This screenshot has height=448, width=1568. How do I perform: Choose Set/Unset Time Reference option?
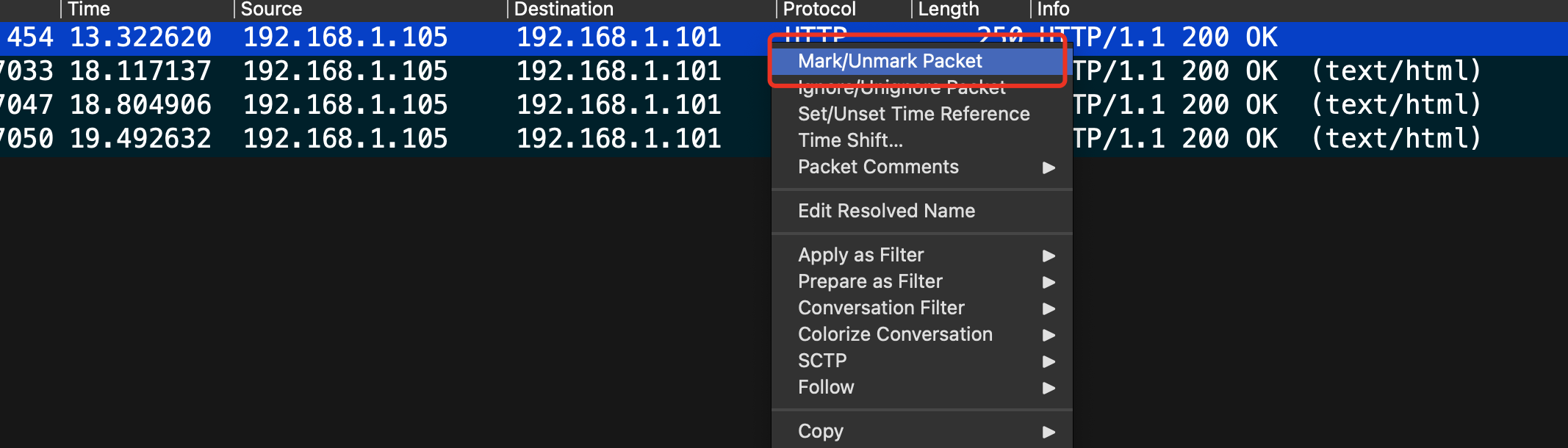(913, 114)
